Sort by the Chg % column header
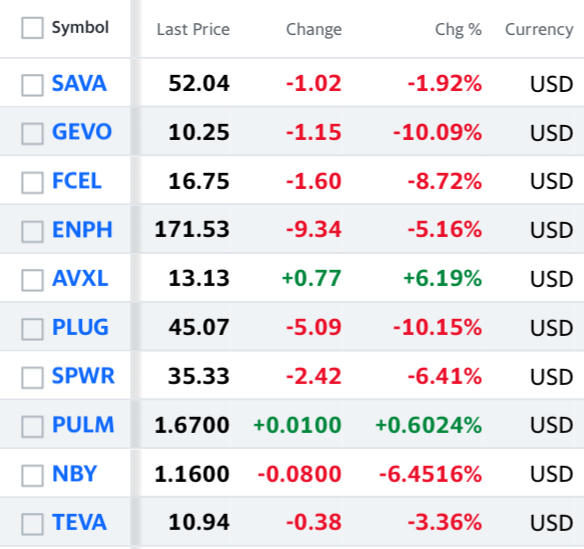This screenshot has width=584, height=549. click(458, 29)
